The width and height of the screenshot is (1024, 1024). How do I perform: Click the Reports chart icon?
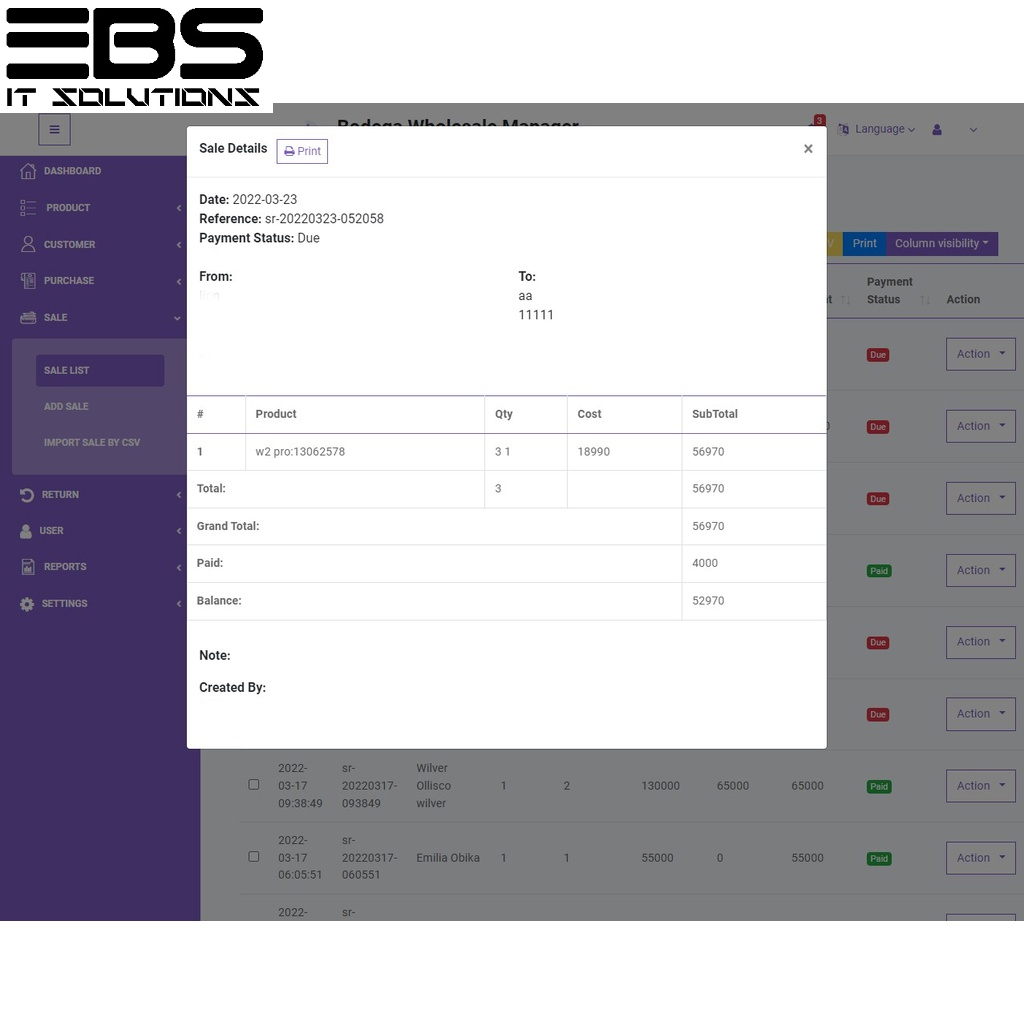coord(27,567)
